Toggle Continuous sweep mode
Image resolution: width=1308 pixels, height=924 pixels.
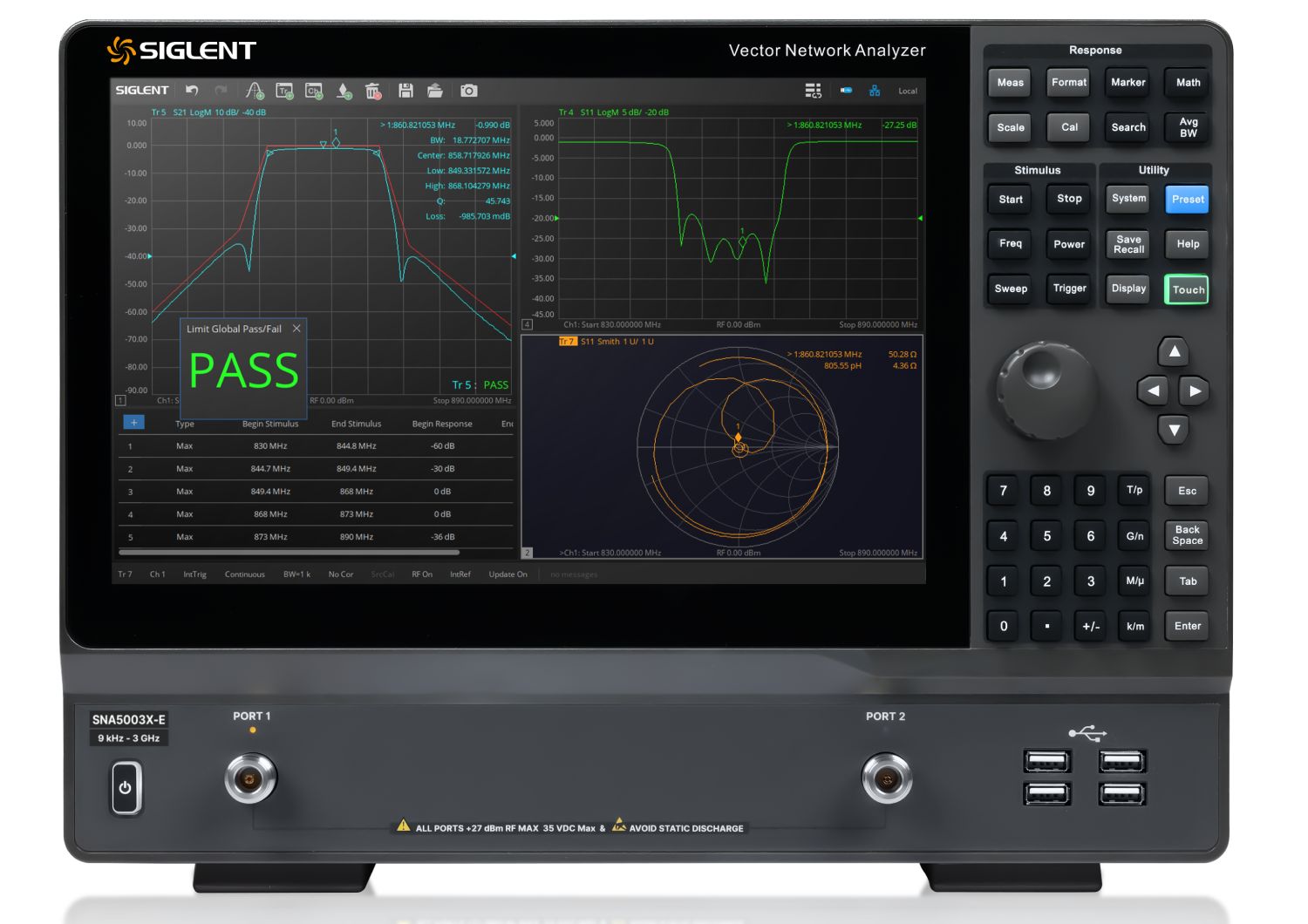pos(245,574)
